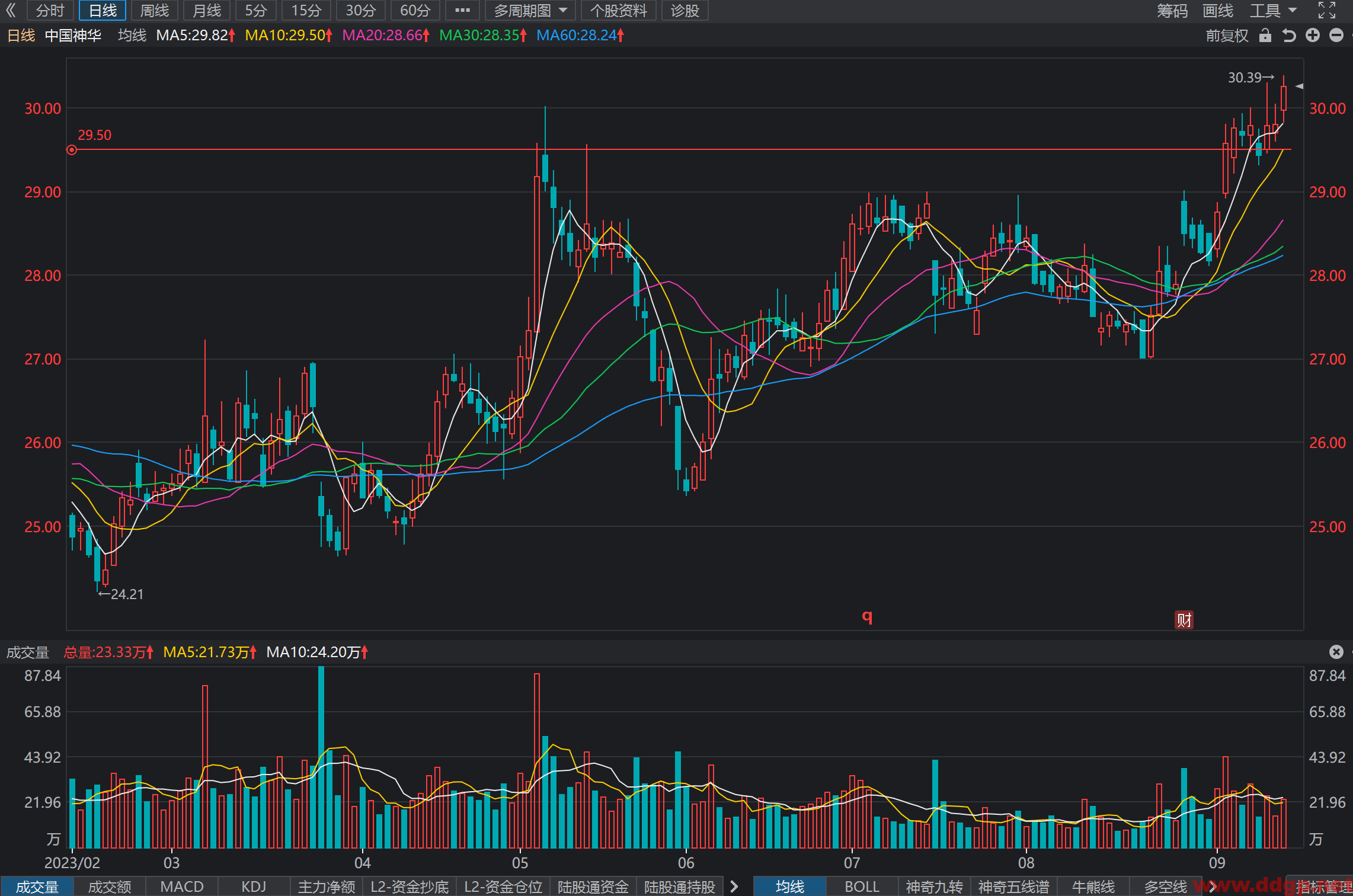Click the 财 financial report marker
The height and width of the screenshot is (896, 1353).
[1184, 620]
